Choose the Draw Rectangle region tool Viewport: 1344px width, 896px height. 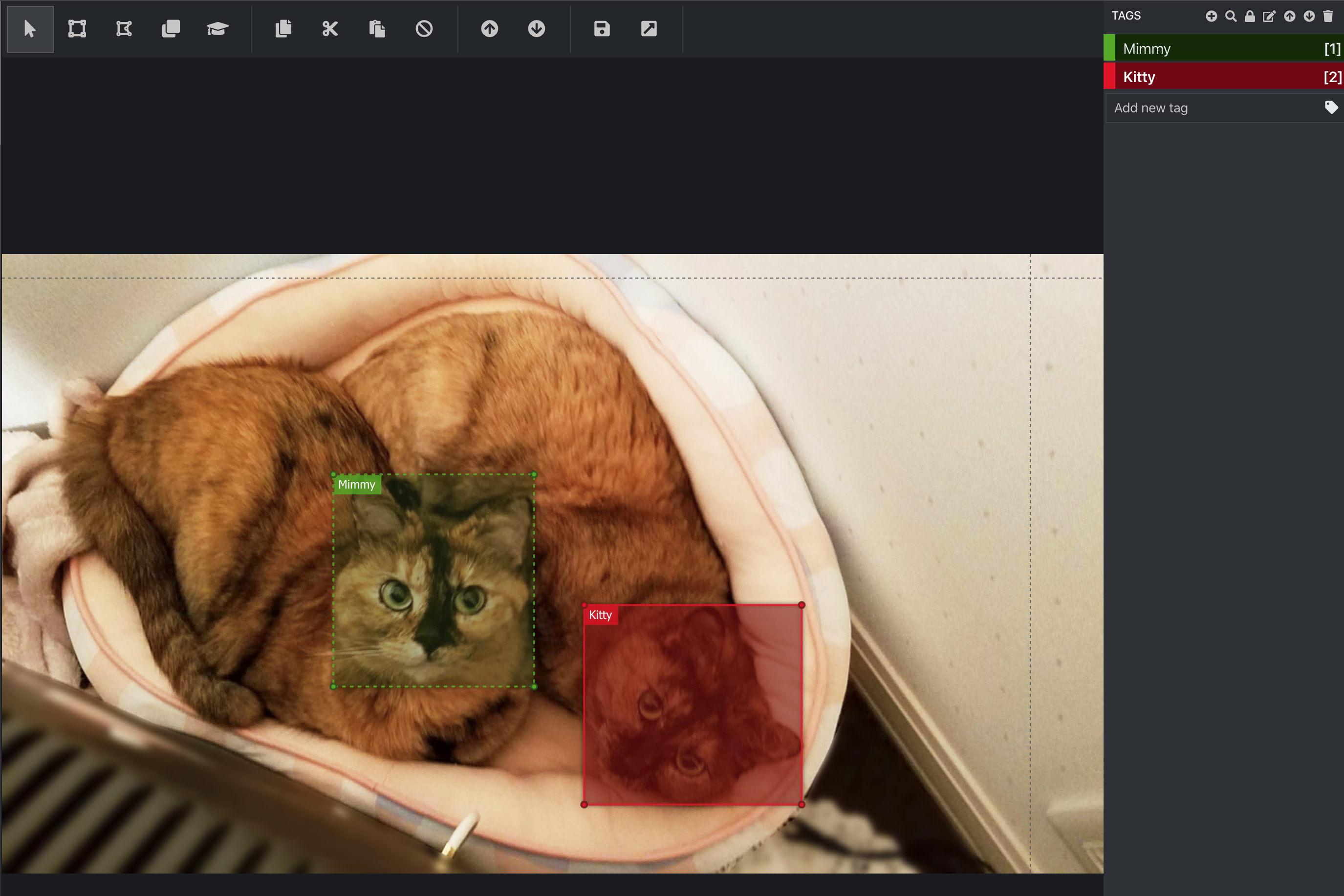[77, 28]
